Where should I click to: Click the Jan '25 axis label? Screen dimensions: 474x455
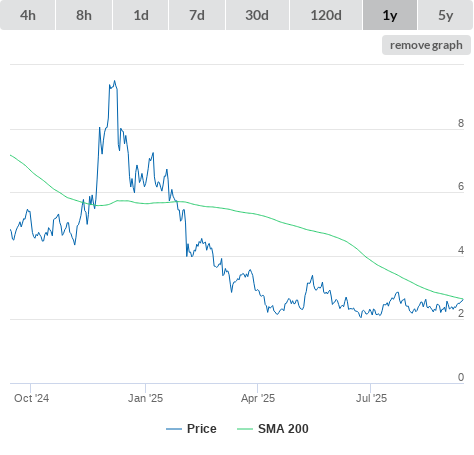pos(146,398)
